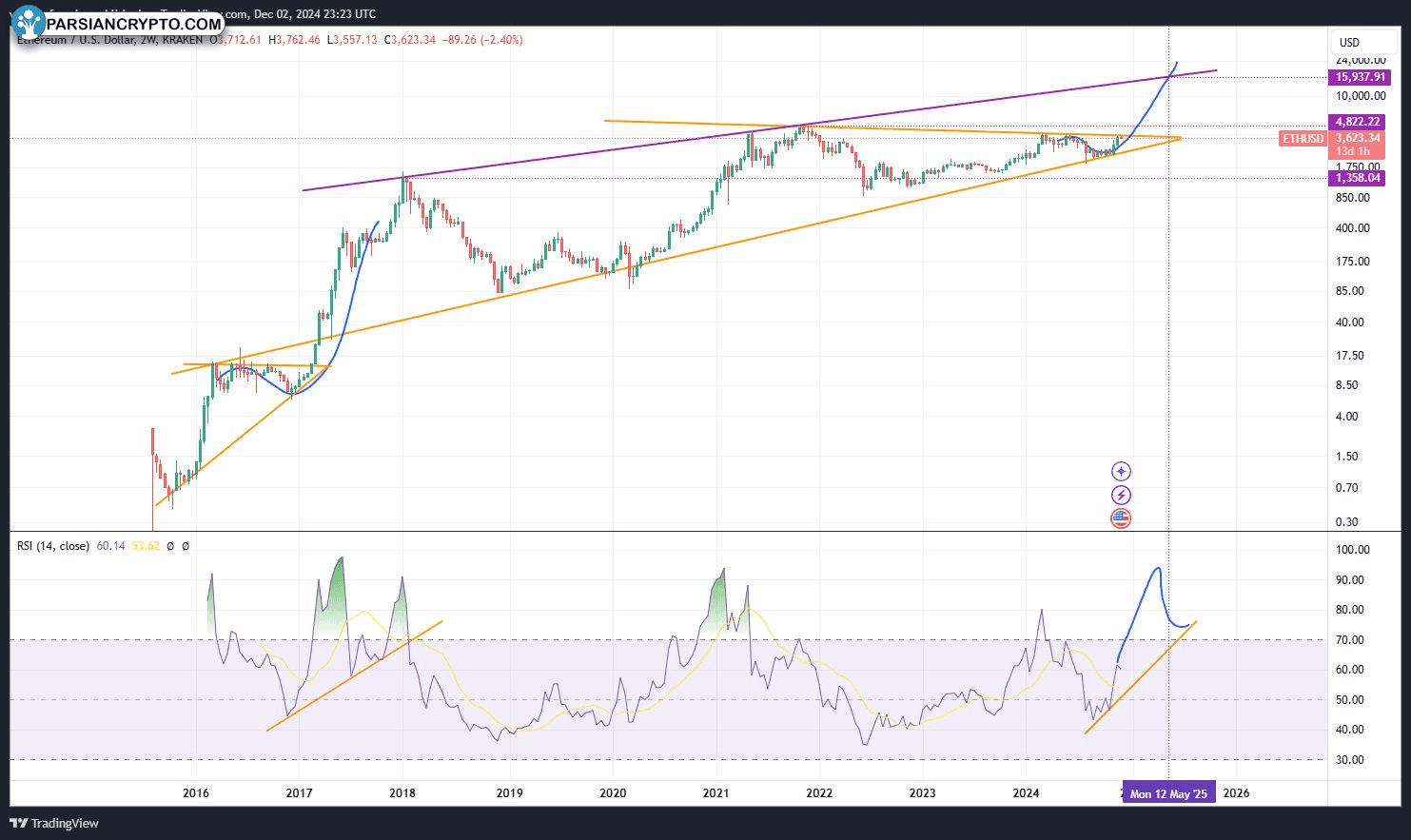Click the 1,358.04 purple price label
This screenshot has height=840, width=1411.
1358,178
